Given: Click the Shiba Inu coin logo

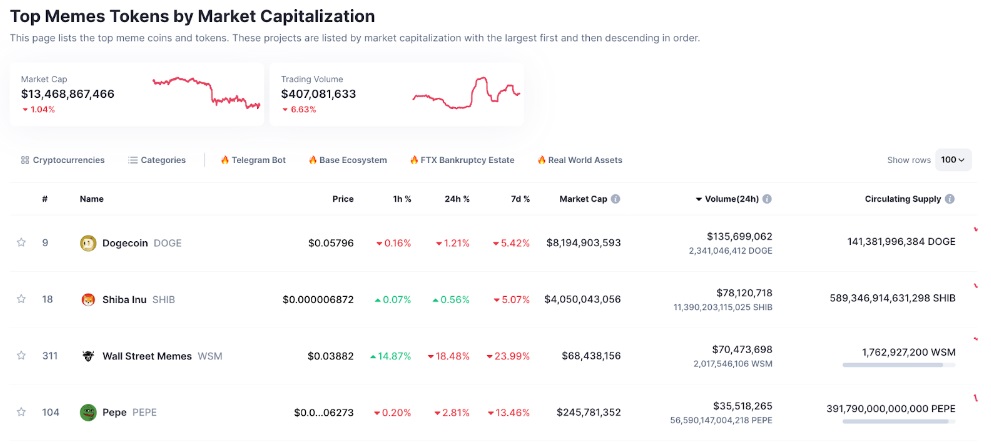Looking at the screenshot, I should click(x=87, y=299).
